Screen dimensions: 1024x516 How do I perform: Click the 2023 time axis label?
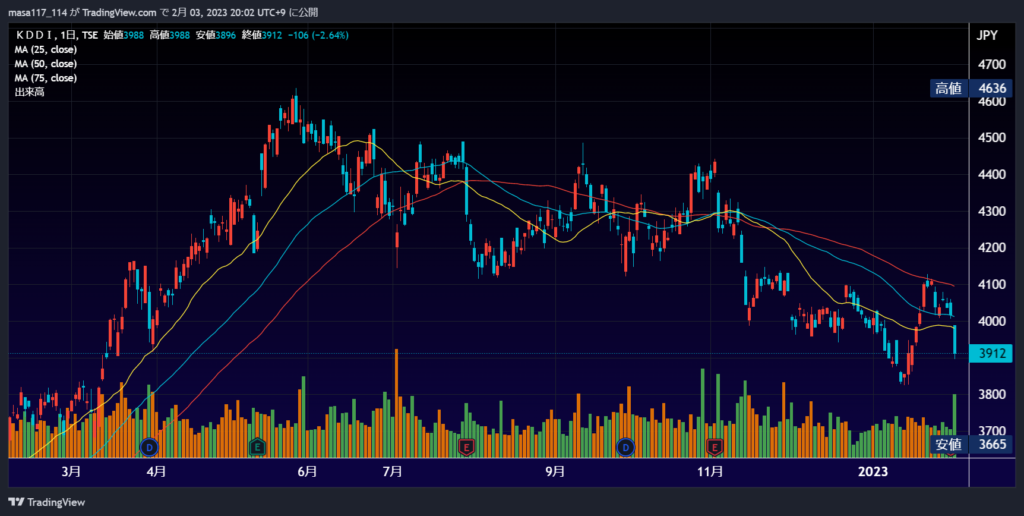(x=873, y=472)
